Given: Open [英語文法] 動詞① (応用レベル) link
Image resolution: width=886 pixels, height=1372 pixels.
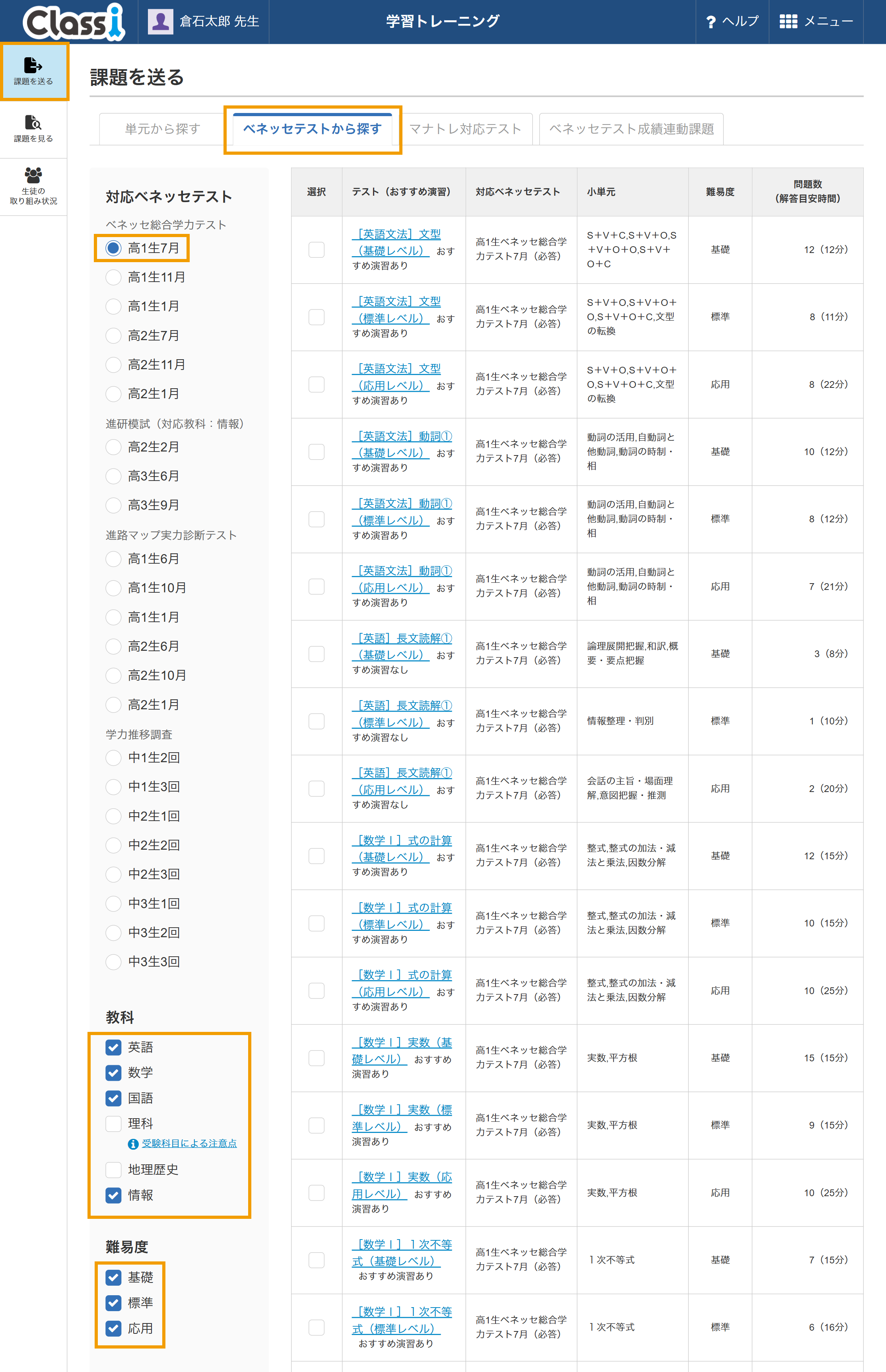Looking at the screenshot, I should pyautogui.click(x=402, y=579).
